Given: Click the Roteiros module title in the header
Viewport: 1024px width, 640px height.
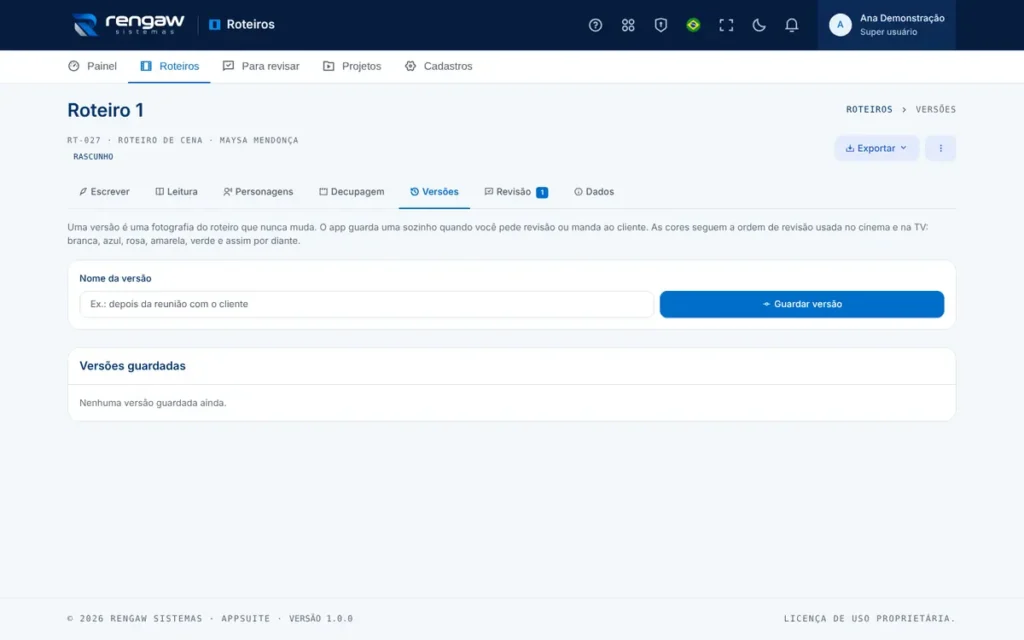Looking at the screenshot, I should click(x=242, y=25).
